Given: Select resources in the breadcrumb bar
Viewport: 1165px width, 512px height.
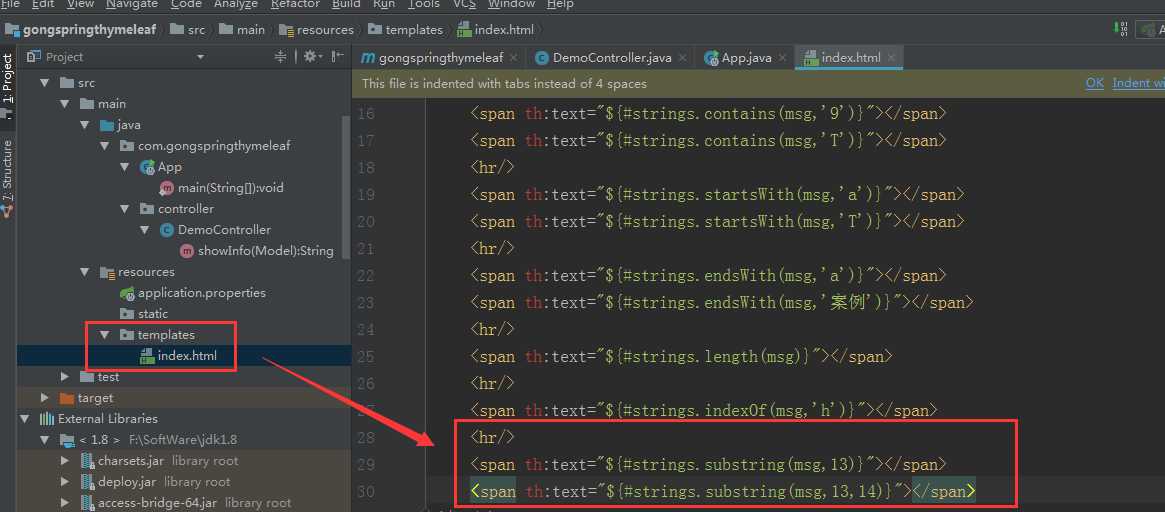Looking at the screenshot, I should (x=317, y=30).
